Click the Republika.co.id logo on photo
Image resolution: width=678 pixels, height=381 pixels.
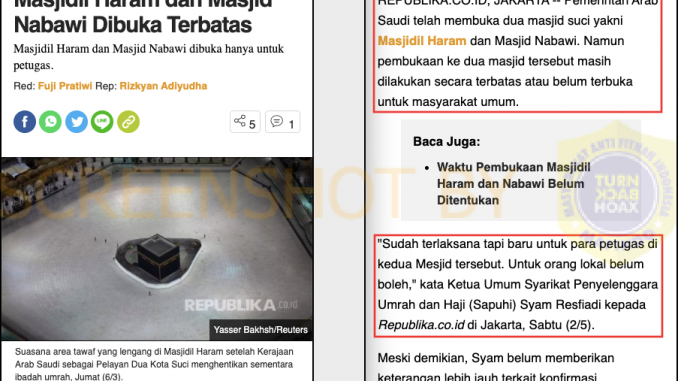(241, 305)
